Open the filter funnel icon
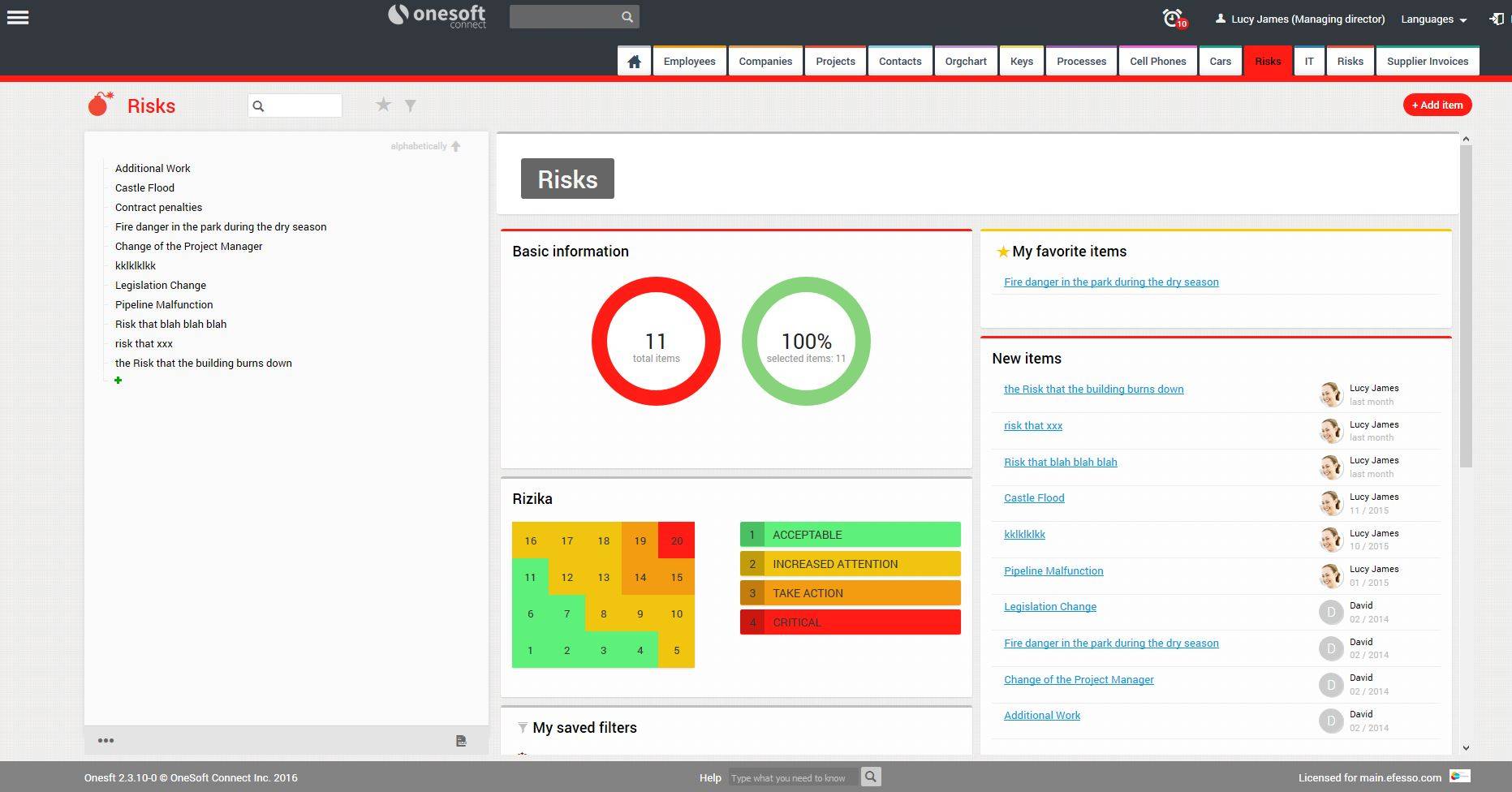This screenshot has width=1512, height=792. 411,105
